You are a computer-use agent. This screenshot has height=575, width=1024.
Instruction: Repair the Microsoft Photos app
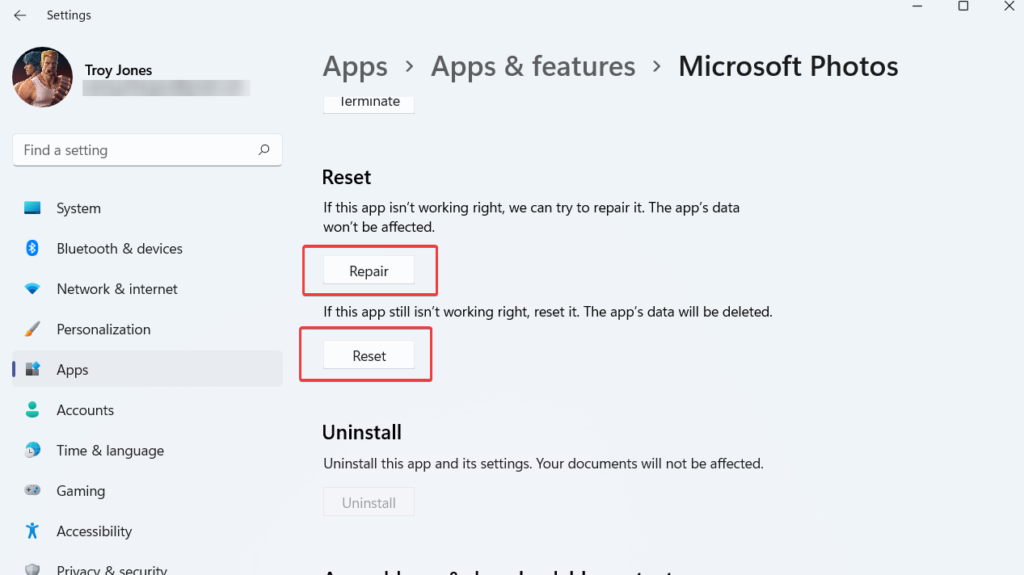pyautogui.click(x=369, y=271)
